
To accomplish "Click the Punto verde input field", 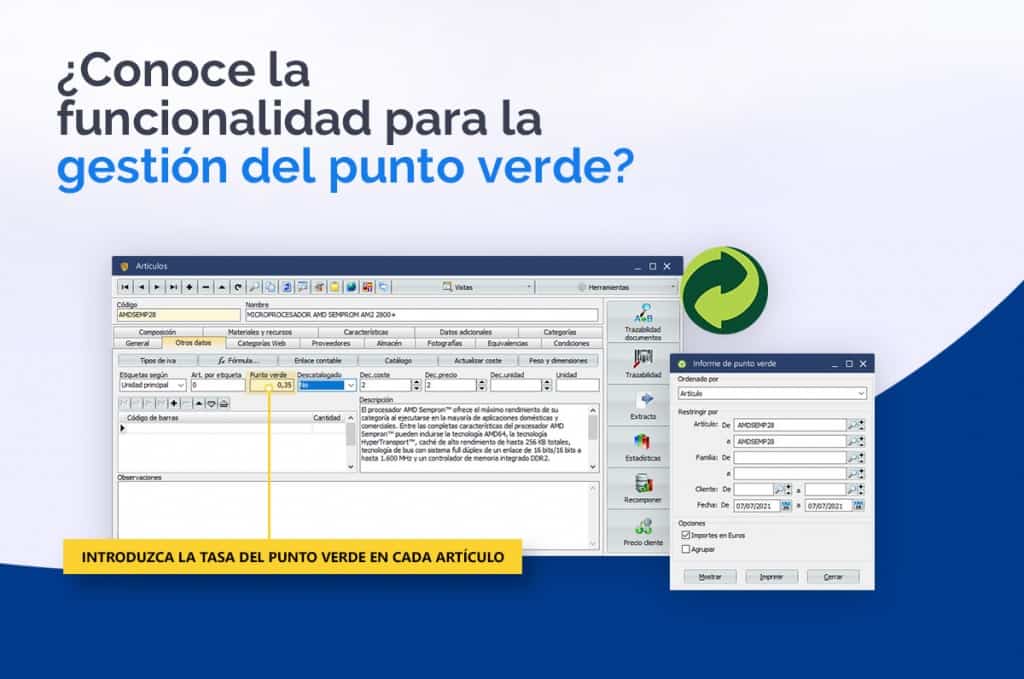I will click(x=271, y=385).
